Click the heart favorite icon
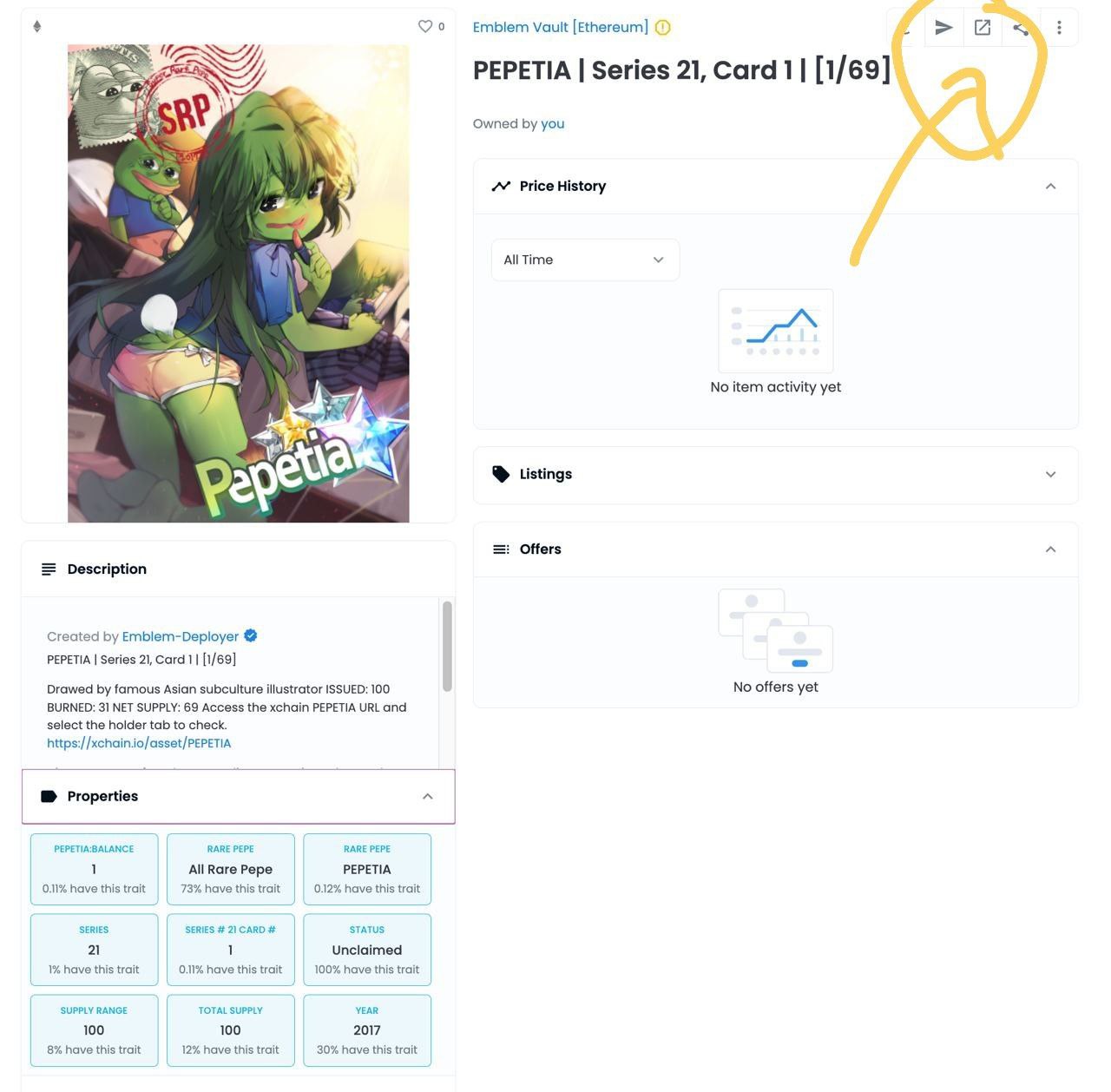Viewport: 1111px width, 1092px height. pyautogui.click(x=425, y=27)
